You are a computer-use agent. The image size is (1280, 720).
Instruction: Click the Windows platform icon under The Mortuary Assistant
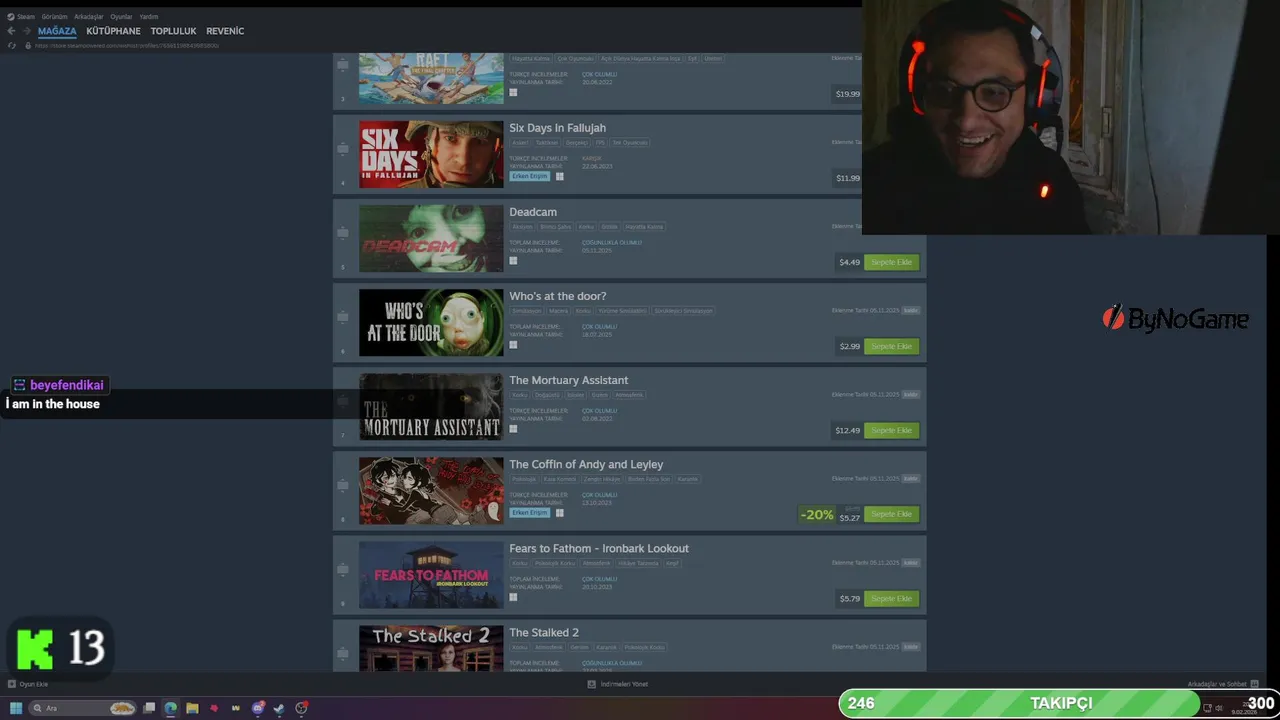click(x=513, y=428)
